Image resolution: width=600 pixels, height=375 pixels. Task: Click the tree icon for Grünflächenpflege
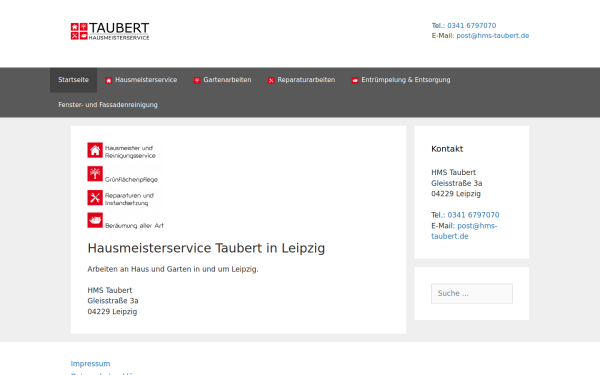click(95, 174)
